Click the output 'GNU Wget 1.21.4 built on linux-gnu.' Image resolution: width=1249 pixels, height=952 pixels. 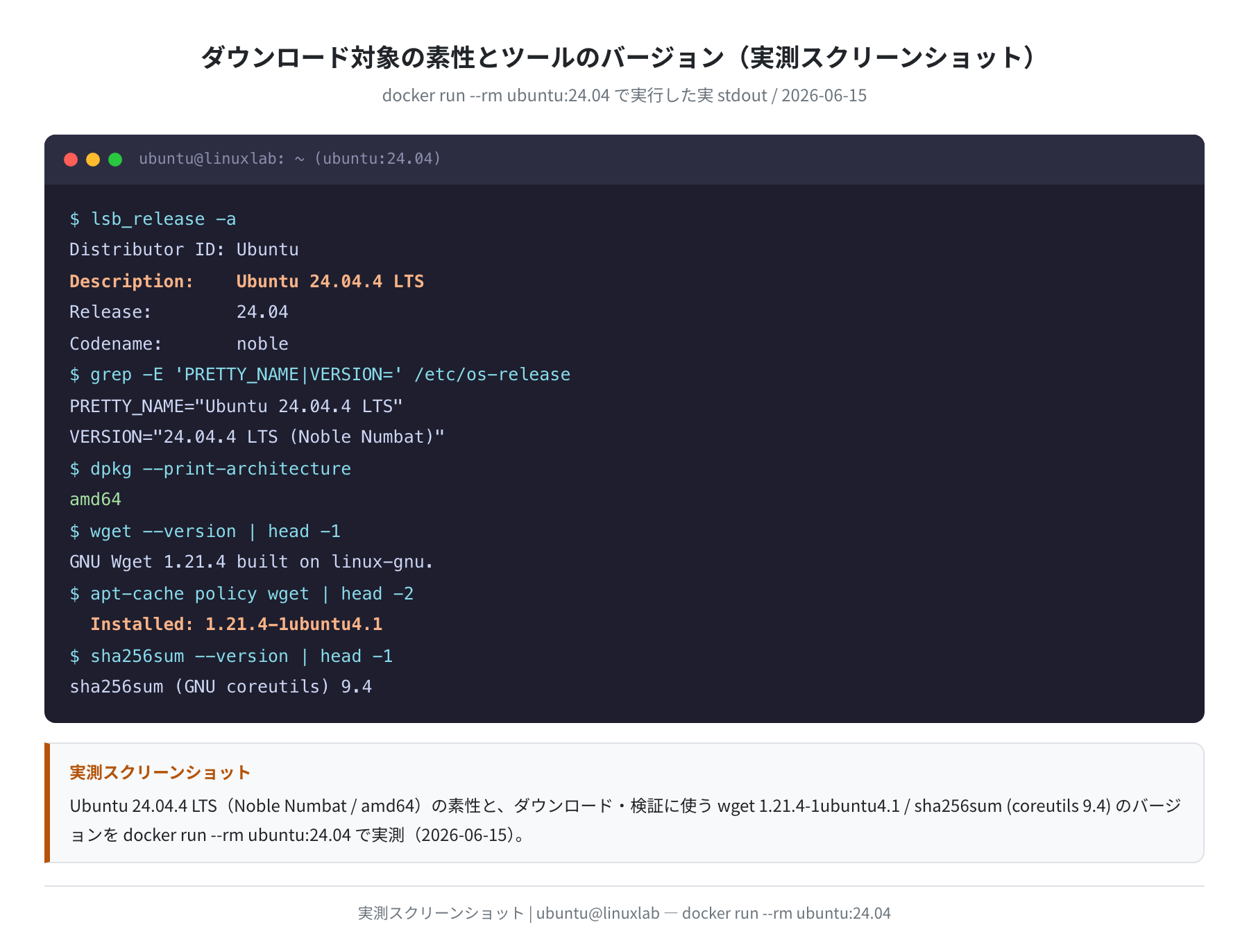(x=251, y=562)
